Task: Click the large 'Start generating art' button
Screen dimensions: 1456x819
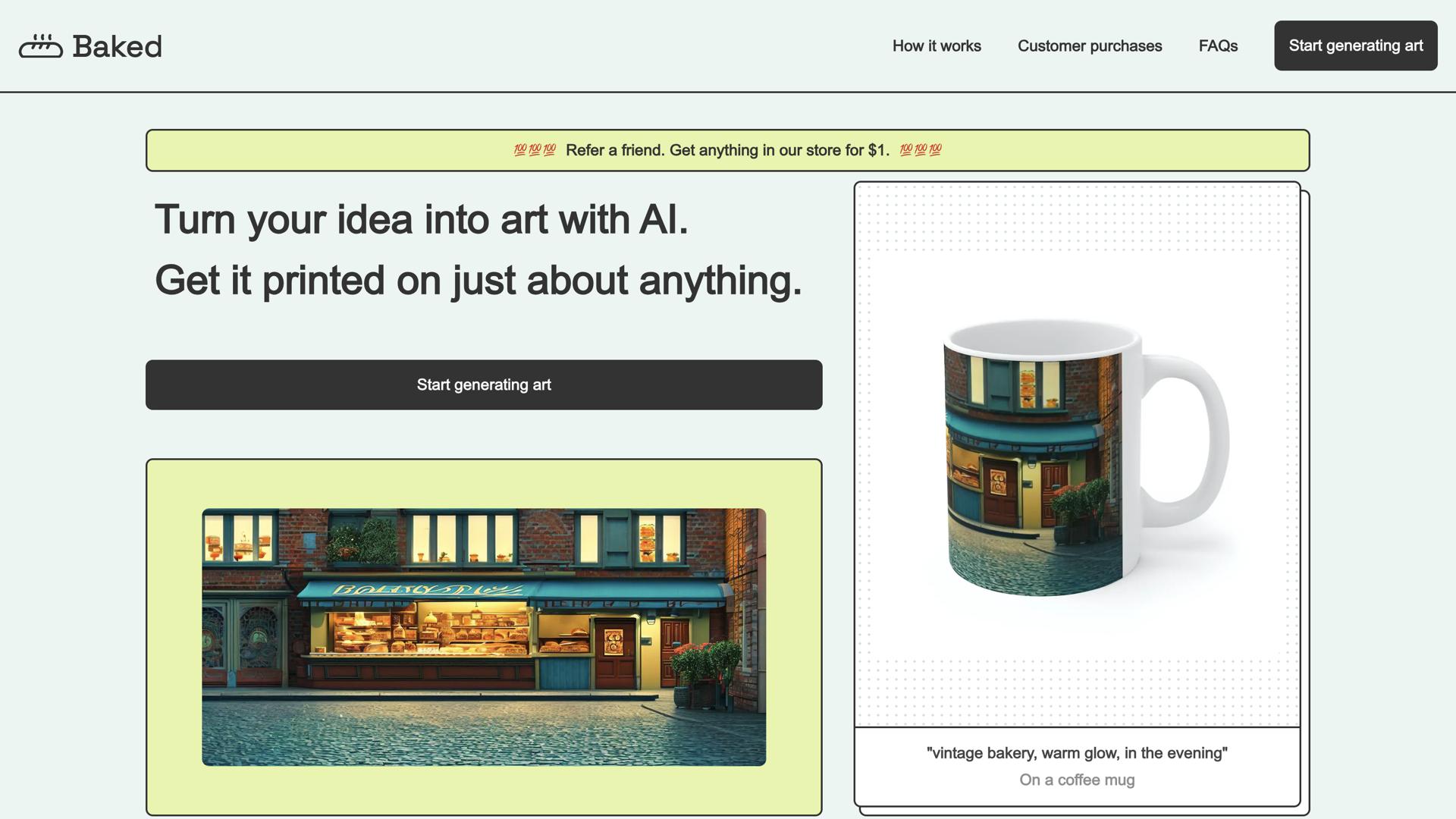Action: [483, 384]
